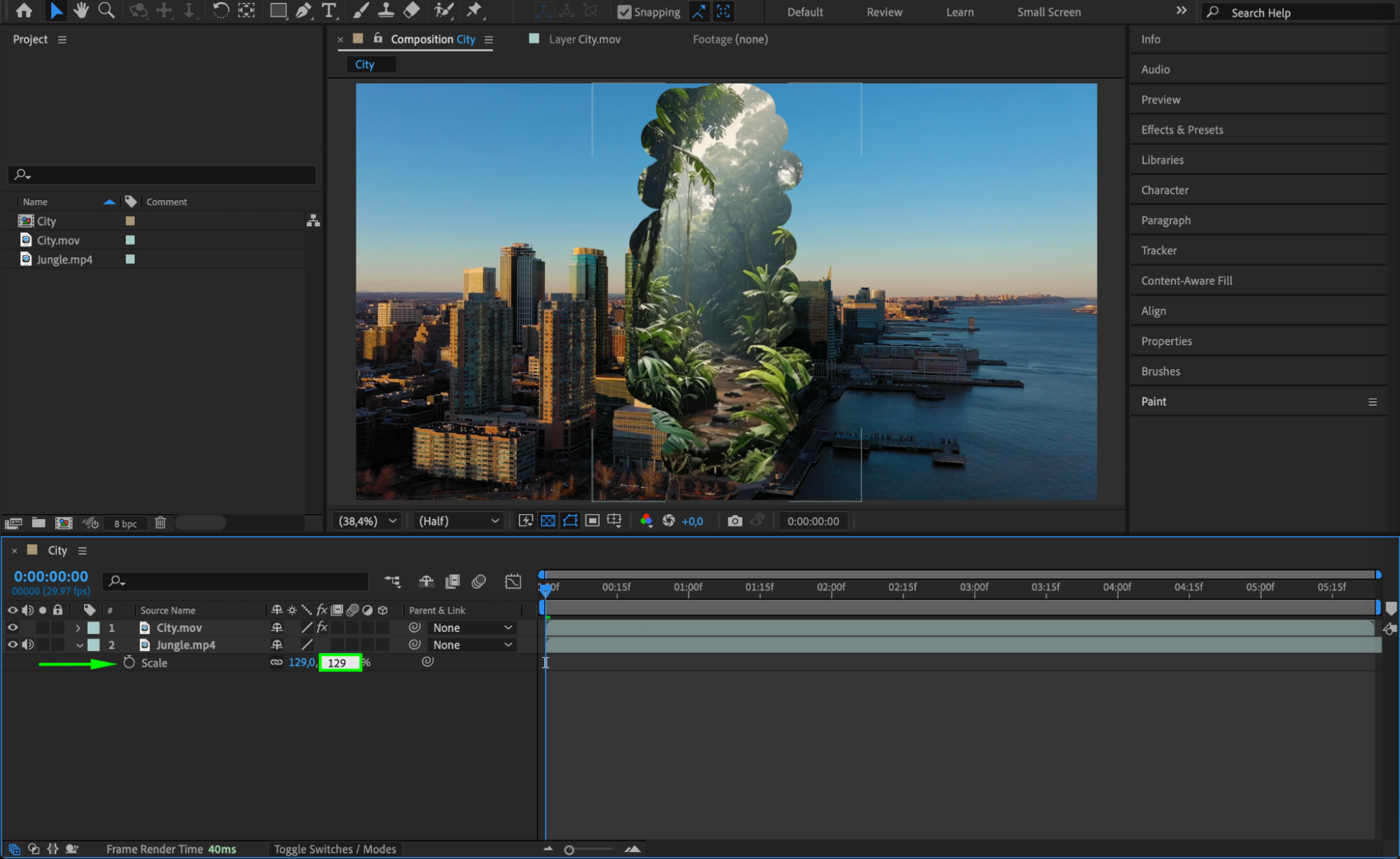This screenshot has width=1400, height=859.
Task: Select the Zoom tool in toolbar
Action: (106, 11)
